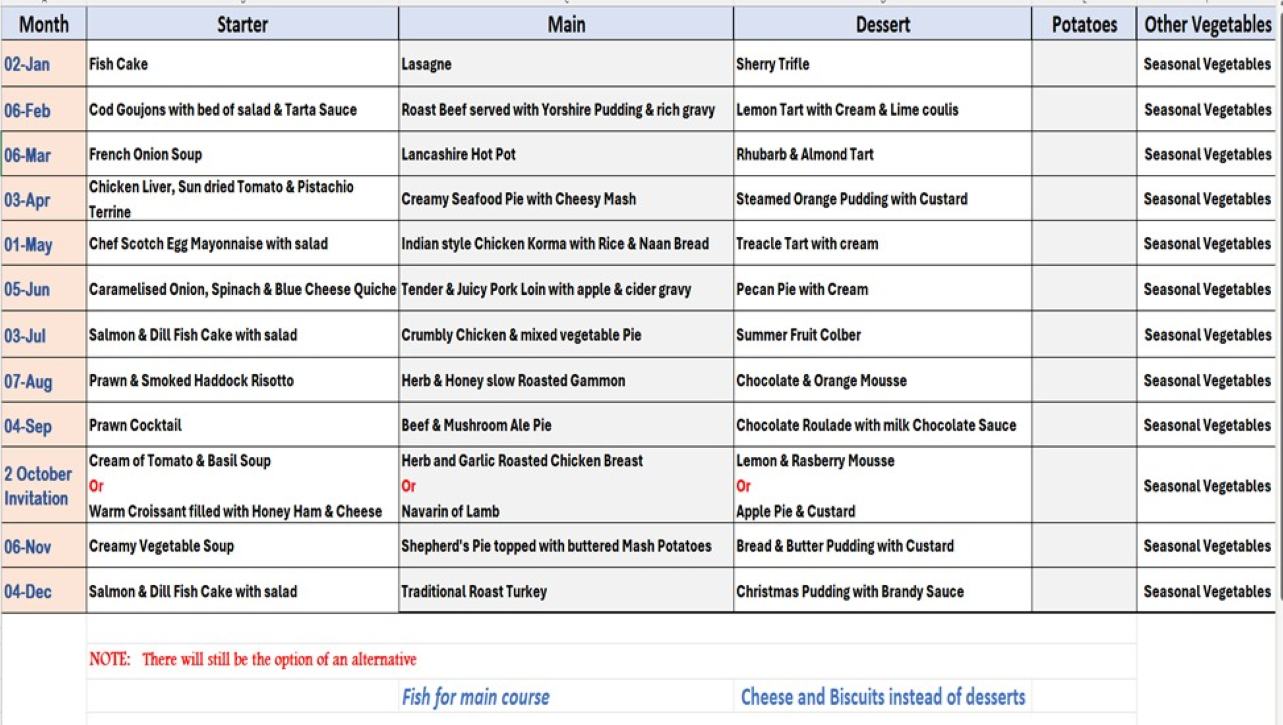
Task: Click the Beef & Mushroom Ale Pie cell
Action: [476, 425]
